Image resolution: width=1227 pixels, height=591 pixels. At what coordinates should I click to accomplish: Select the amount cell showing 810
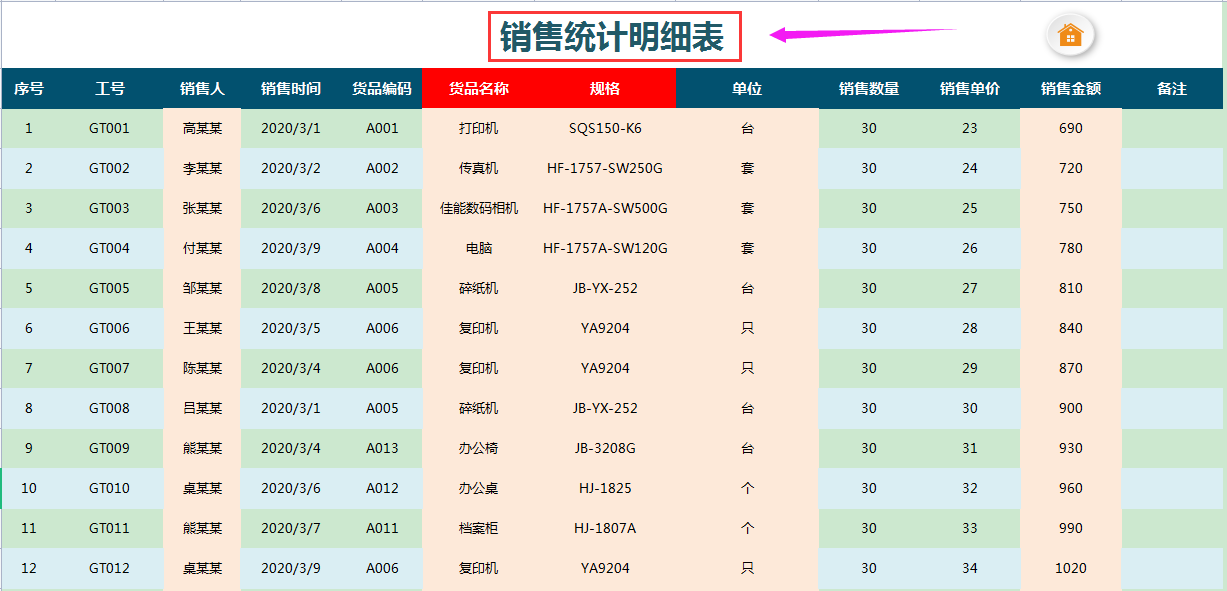[x=1071, y=288]
